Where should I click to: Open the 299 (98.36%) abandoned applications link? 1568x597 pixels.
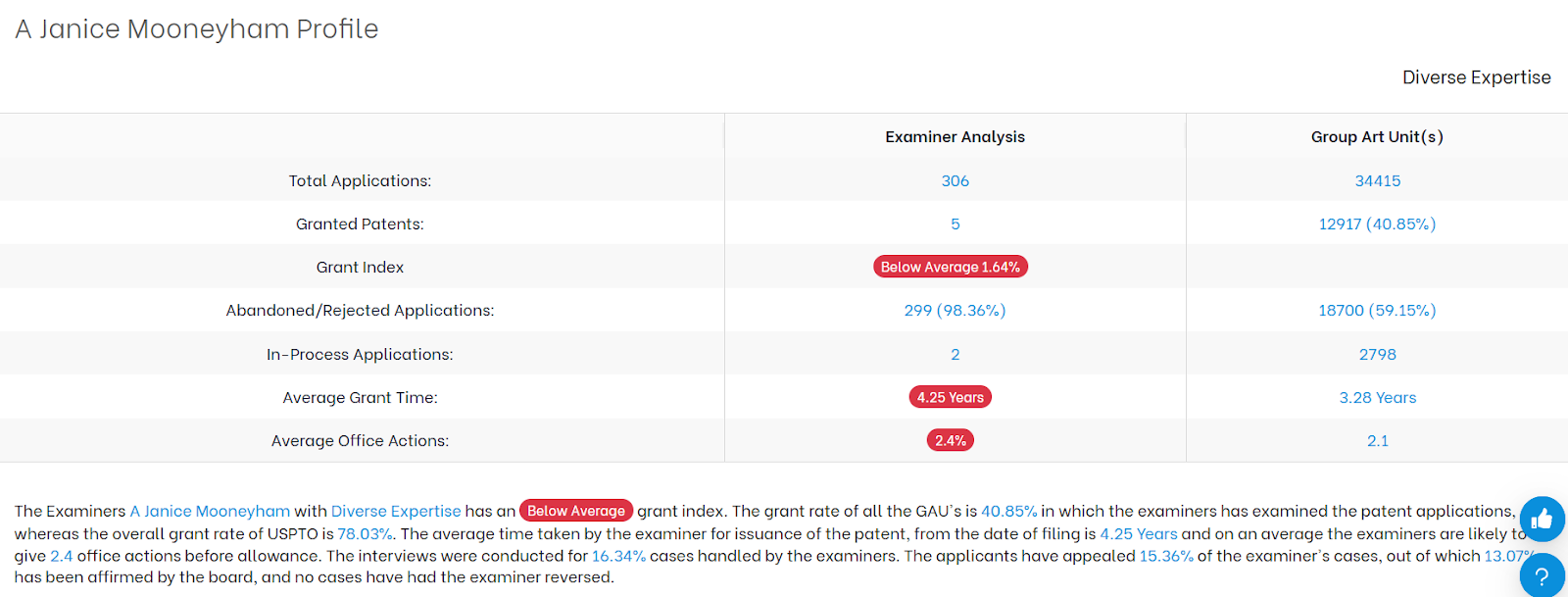(x=955, y=310)
